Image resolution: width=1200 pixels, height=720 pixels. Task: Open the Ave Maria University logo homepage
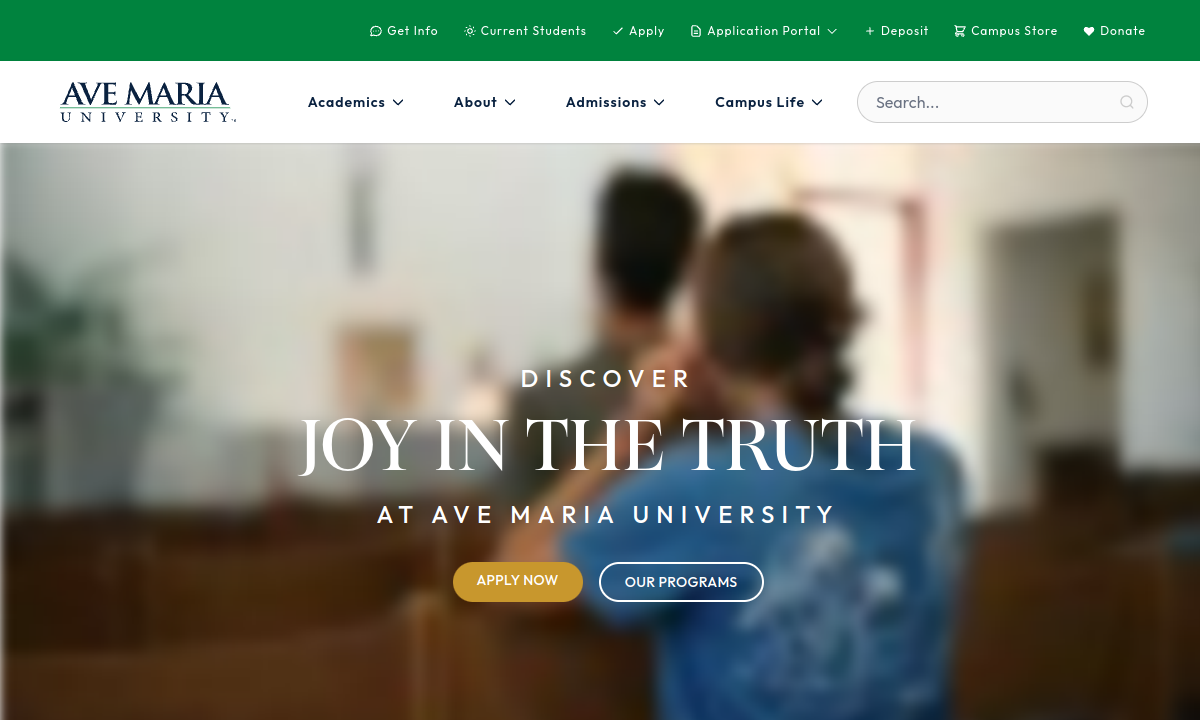(148, 102)
